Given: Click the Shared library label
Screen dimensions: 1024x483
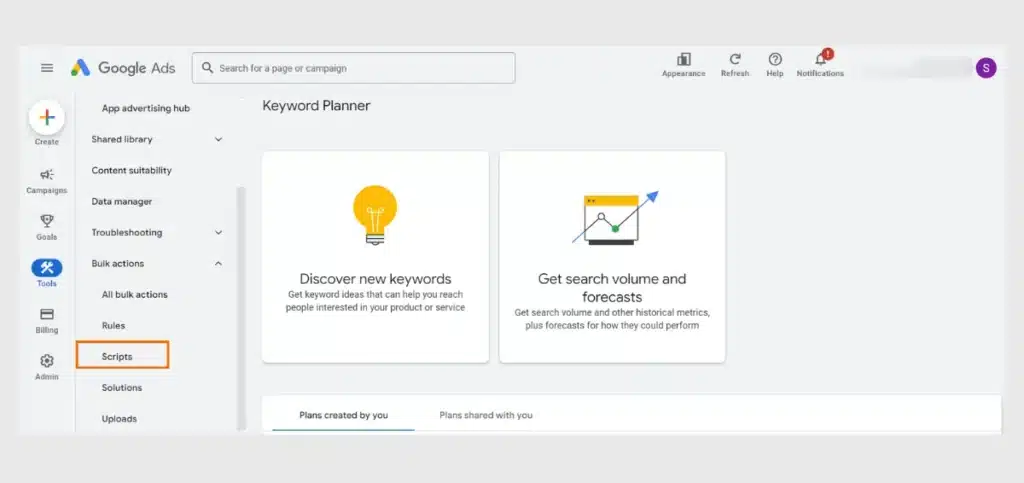Looking at the screenshot, I should click(121, 139).
